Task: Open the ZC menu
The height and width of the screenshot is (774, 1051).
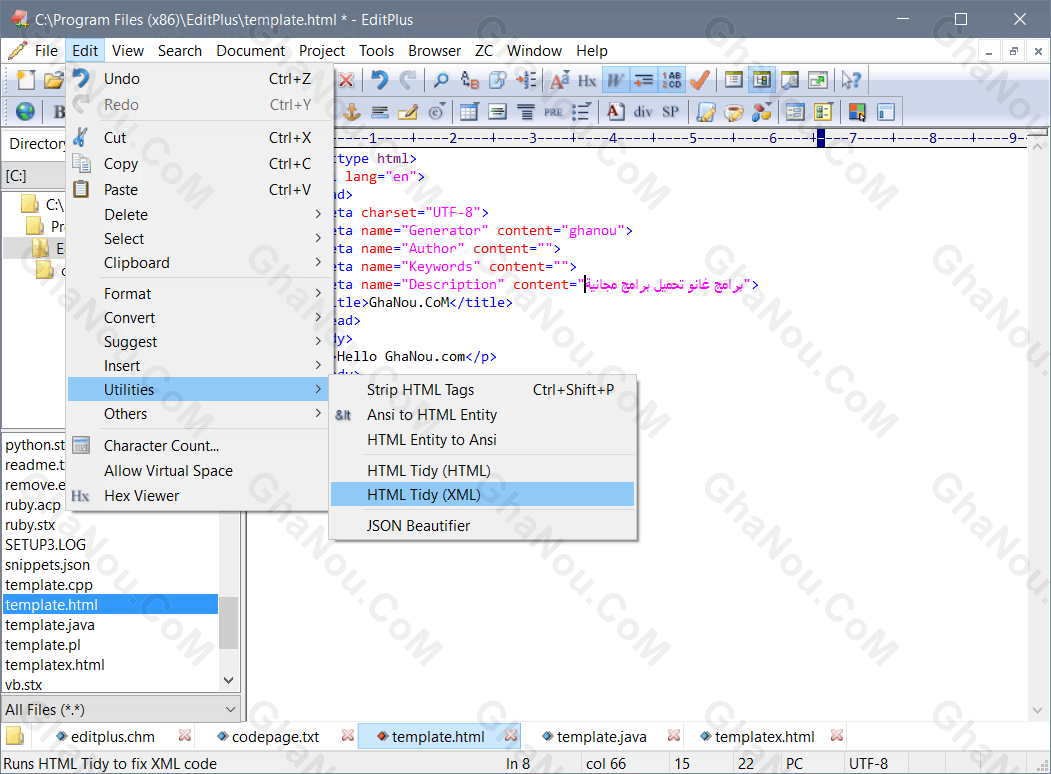Action: pyautogui.click(x=484, y=51)
